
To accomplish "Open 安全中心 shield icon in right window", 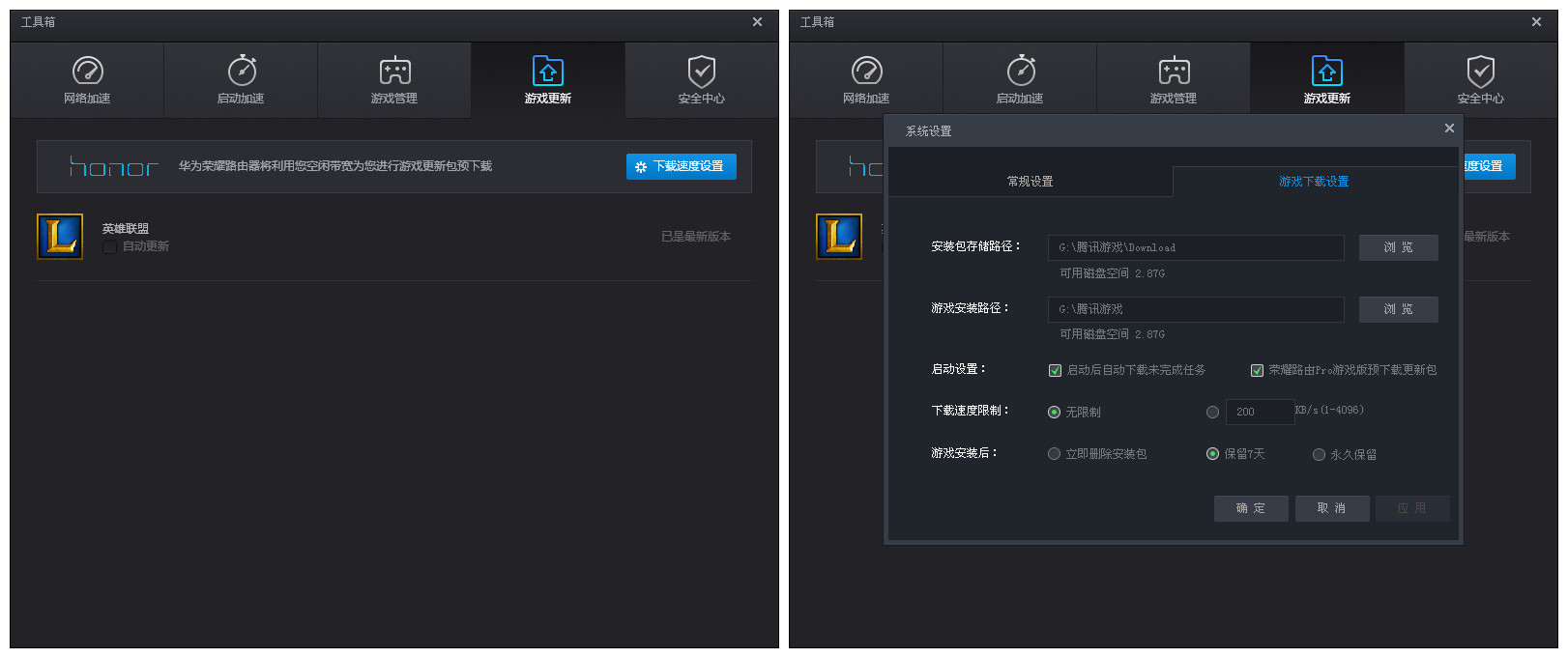I will pos(1481,71).
